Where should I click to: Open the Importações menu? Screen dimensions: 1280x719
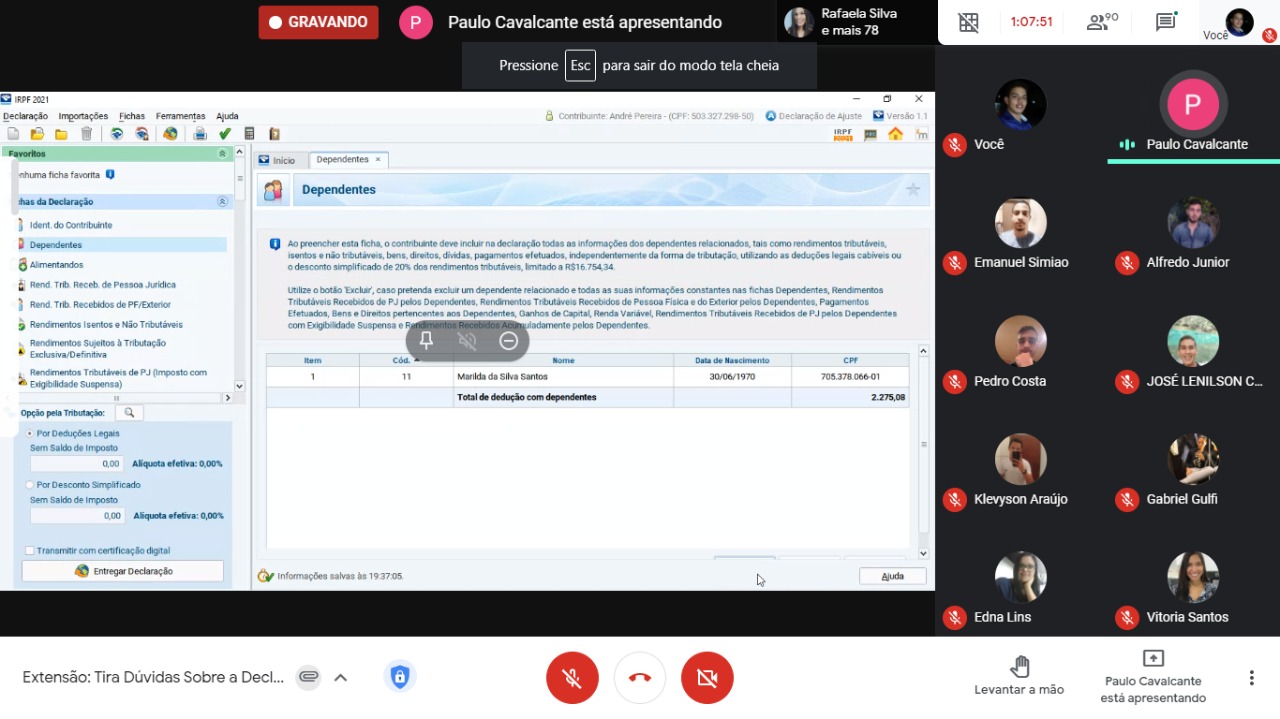[83, 116]
